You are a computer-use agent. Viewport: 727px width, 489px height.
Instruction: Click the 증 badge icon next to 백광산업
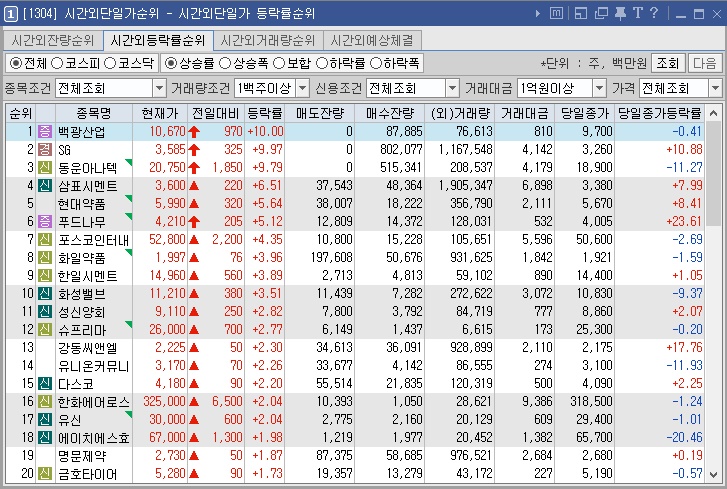tap(45, 131)
